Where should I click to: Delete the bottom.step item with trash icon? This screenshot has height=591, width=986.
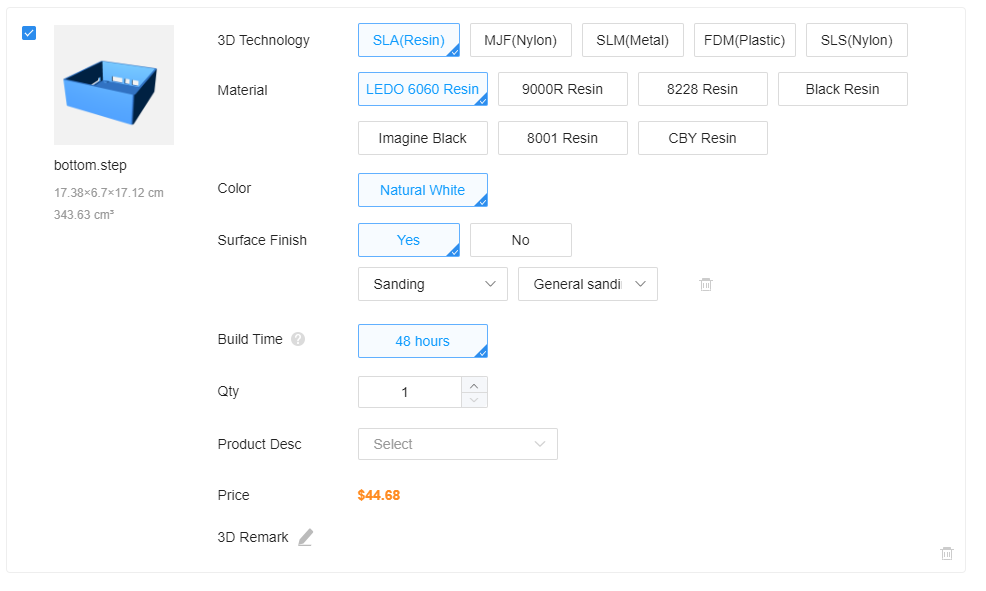(x=947, y=553)
